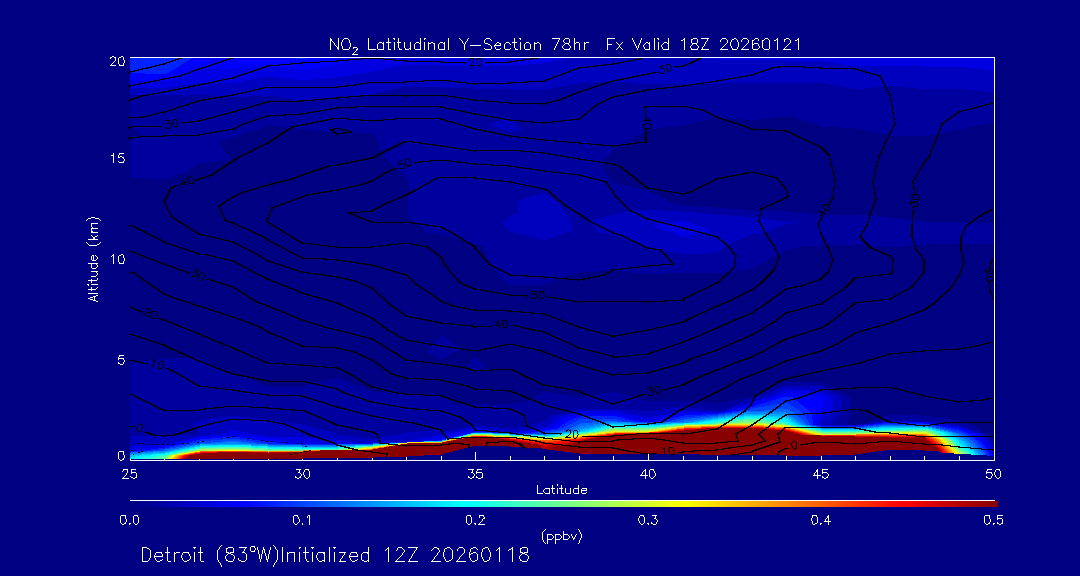Click the 0.1 label on the color scale
Image resolution: width=1080 pixels, height=576 pixels.
[302, 520]
